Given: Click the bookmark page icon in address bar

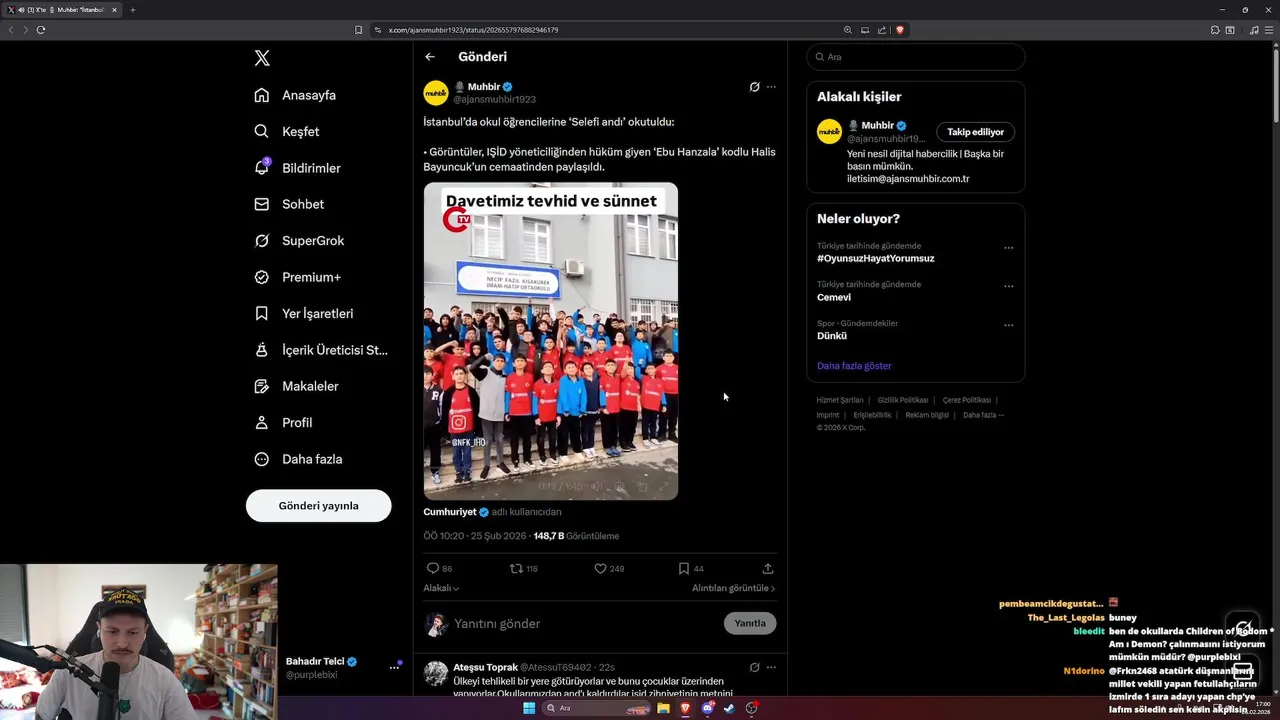Looking at the screenshot, I should pos(358,30).
